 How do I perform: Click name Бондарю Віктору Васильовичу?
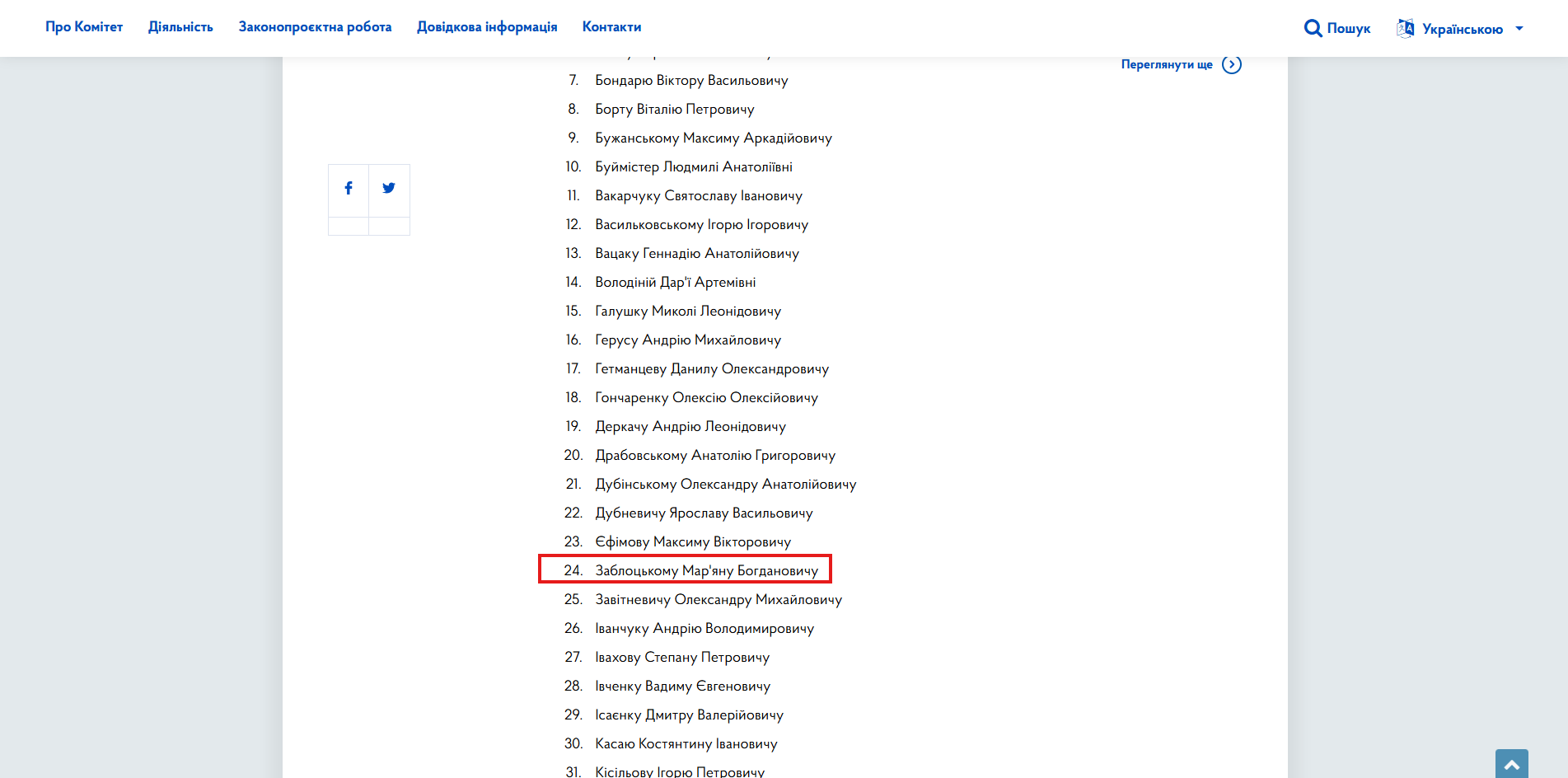(x=692, y=81)
